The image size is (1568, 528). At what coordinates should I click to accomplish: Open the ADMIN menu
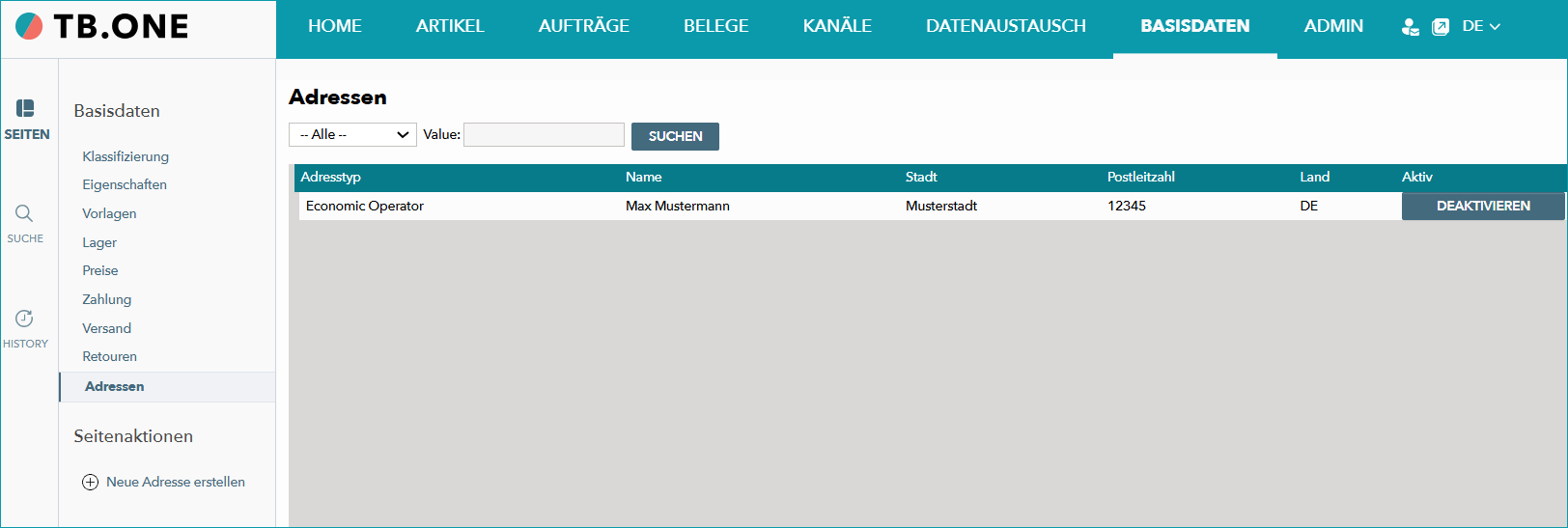coord(1333,26)
